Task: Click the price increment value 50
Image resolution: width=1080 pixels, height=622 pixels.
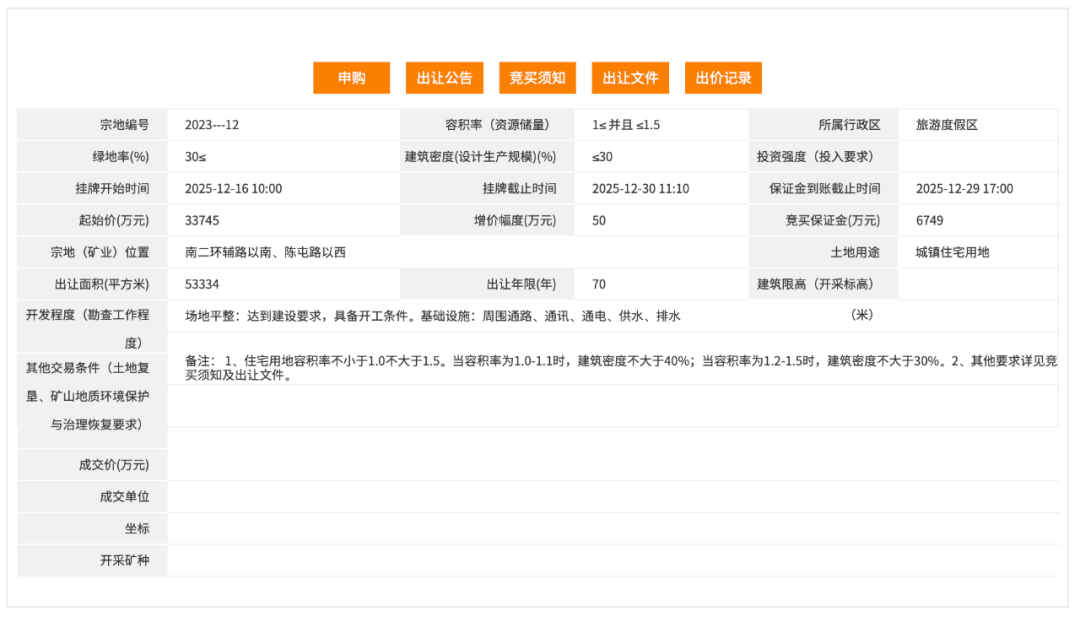Action: (x=598, y=220)
